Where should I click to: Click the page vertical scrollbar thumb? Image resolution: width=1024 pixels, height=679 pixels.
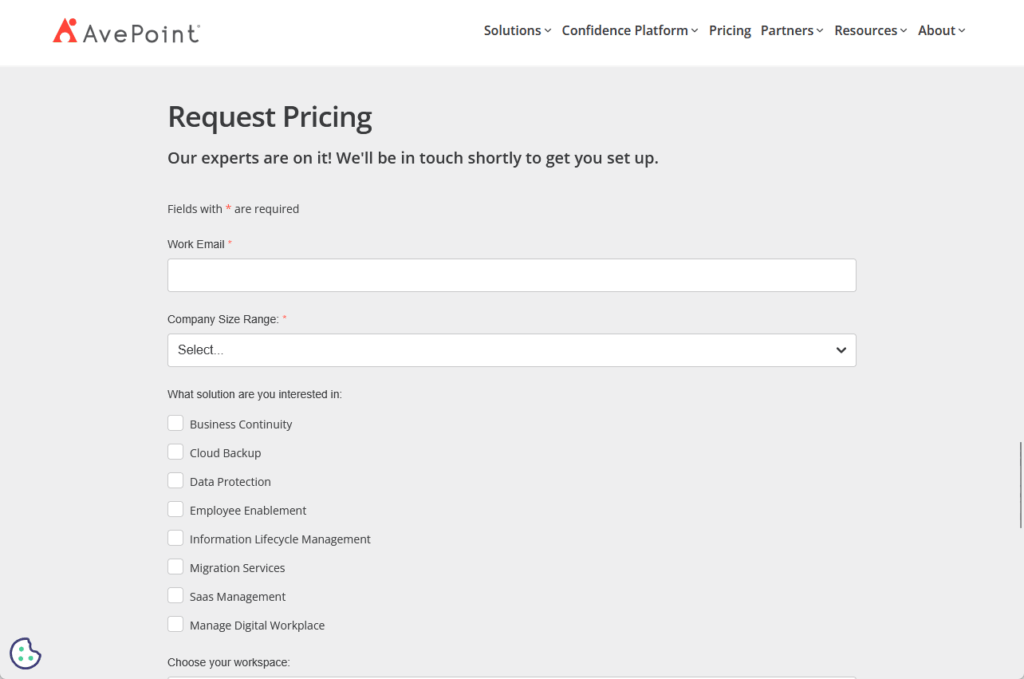pos(1020,484)
